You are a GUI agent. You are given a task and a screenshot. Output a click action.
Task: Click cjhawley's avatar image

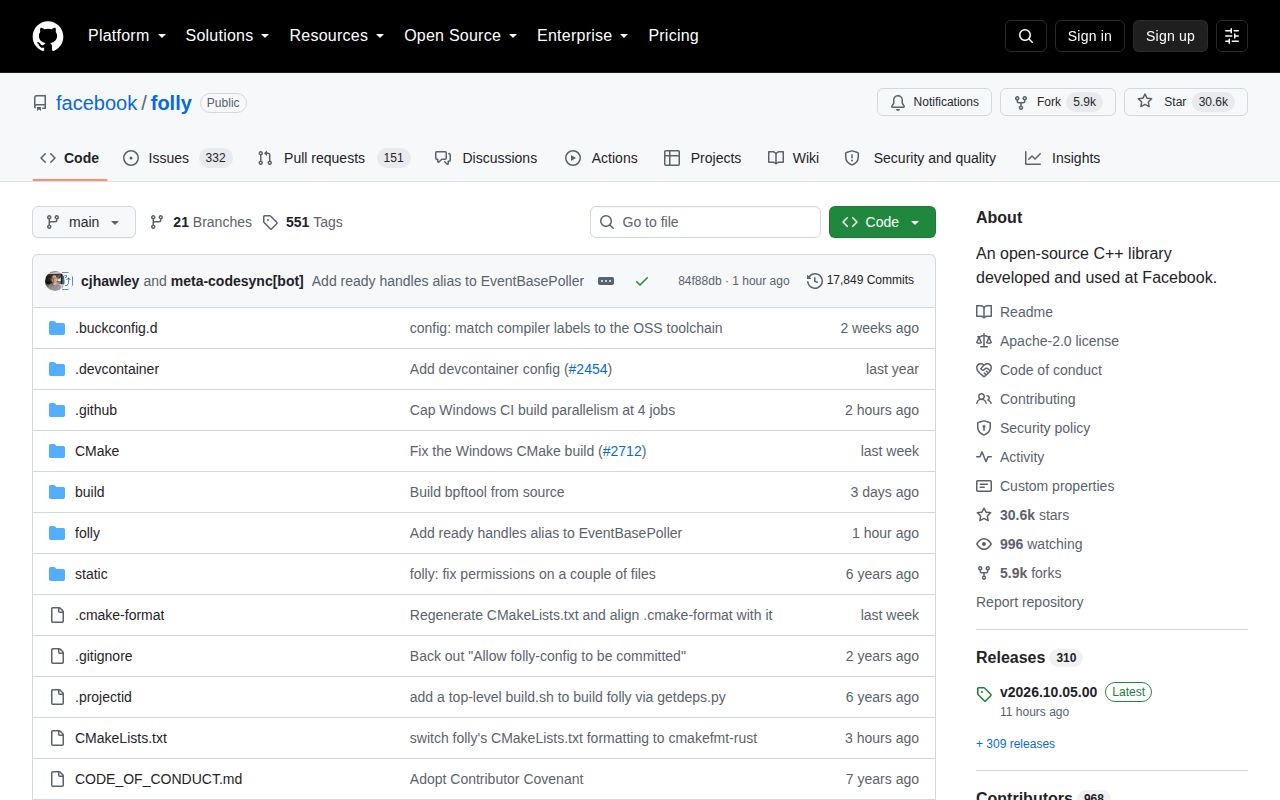click(x=55, y=281)
